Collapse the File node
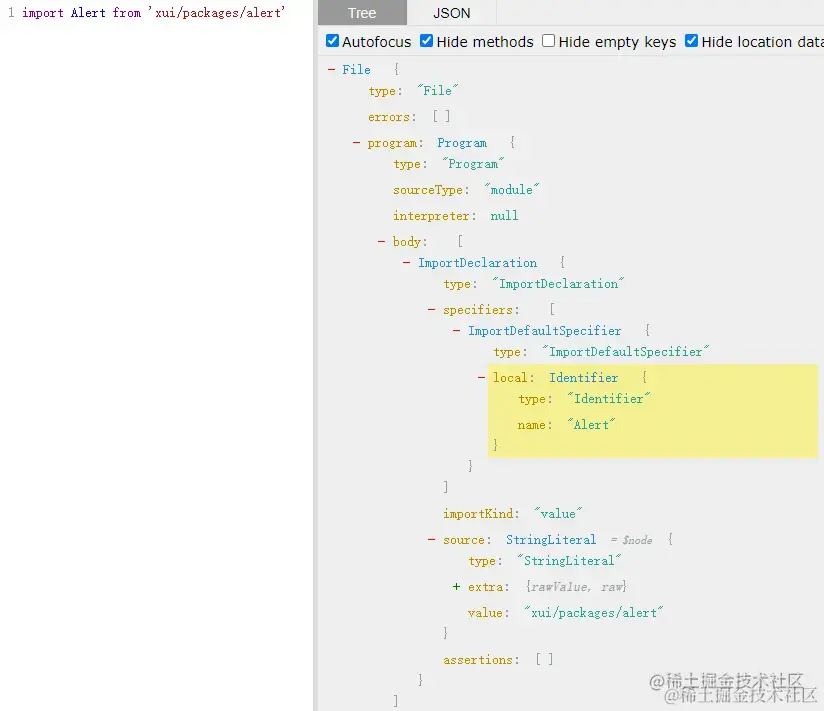The width and height of the screenshot is (824, 711). [x=331, y=69]
